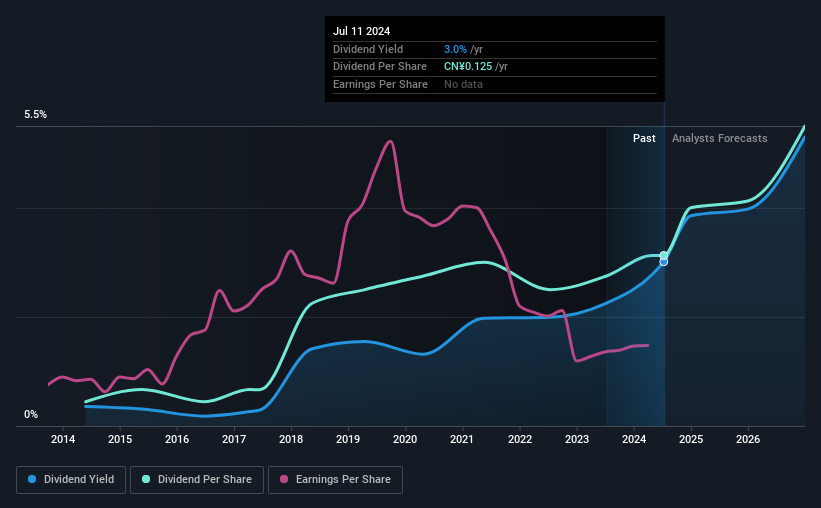Click the 2017 x-axis label

[x=234, y=439]
